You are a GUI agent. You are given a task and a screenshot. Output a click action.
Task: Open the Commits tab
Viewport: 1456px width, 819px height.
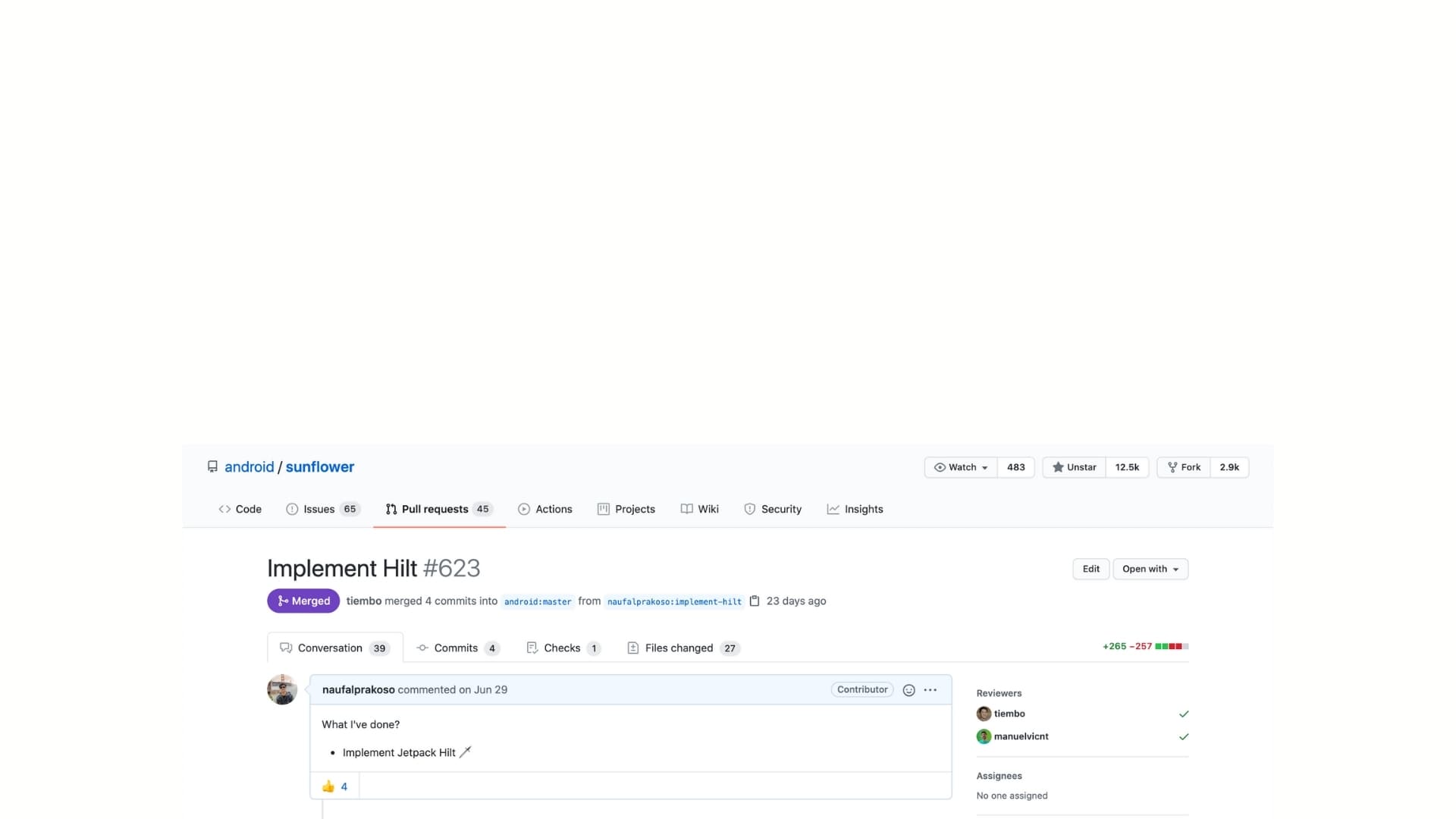pyautogui.click(x=453, y=648)
